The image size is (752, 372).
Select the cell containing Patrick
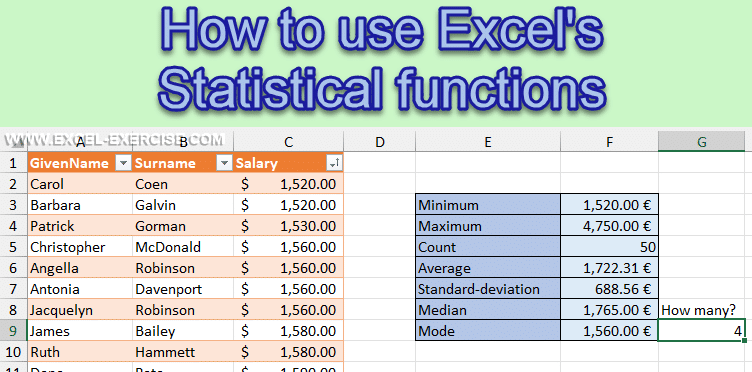point(80,226)
